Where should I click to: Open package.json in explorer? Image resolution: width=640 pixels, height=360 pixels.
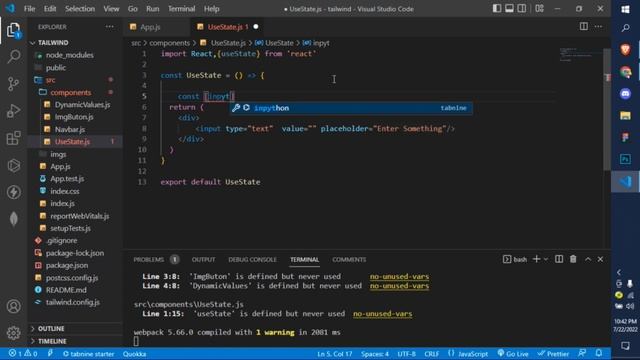(x=67, y=265)
